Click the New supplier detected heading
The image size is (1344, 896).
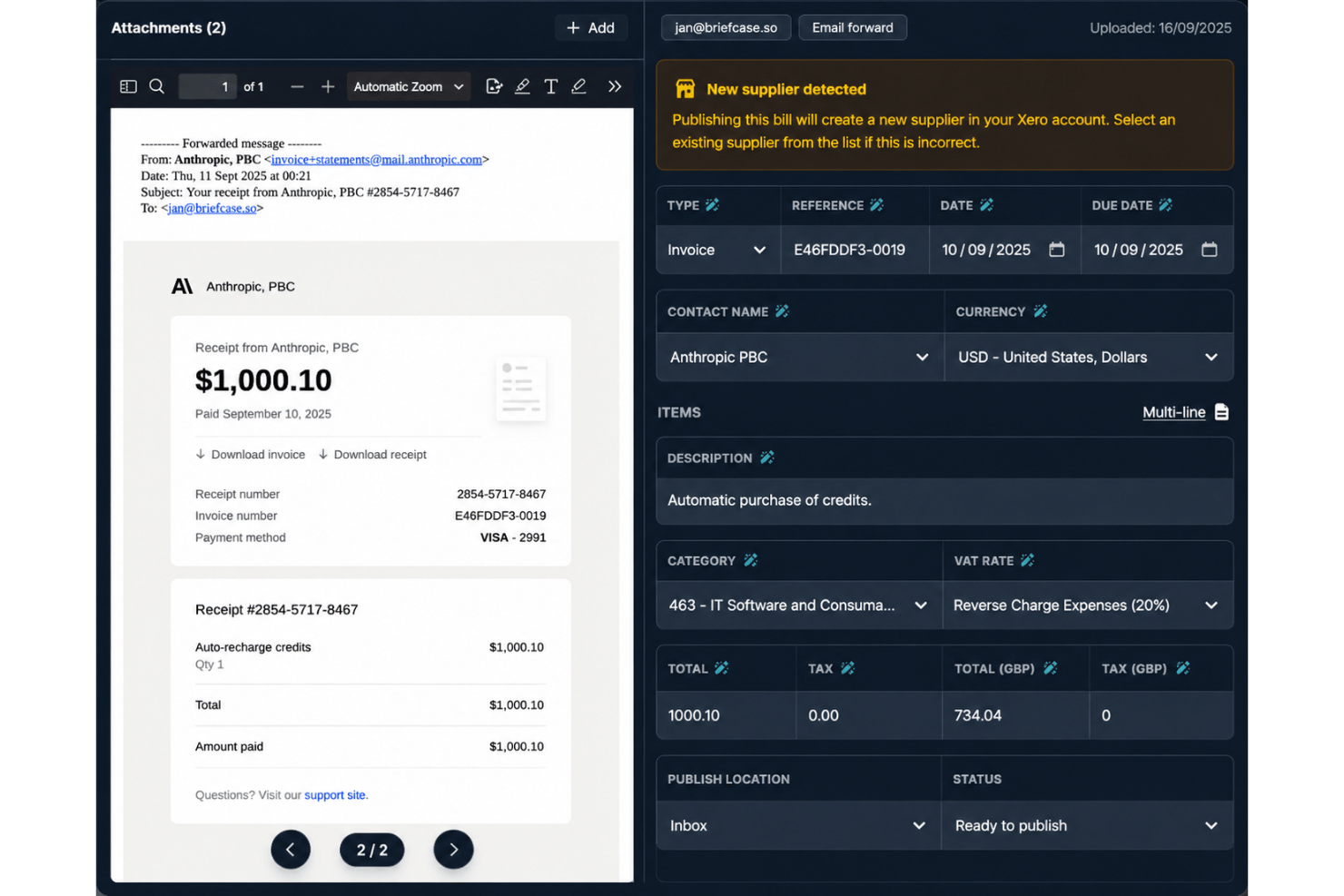pyautogui.click(x=786, y=89)
